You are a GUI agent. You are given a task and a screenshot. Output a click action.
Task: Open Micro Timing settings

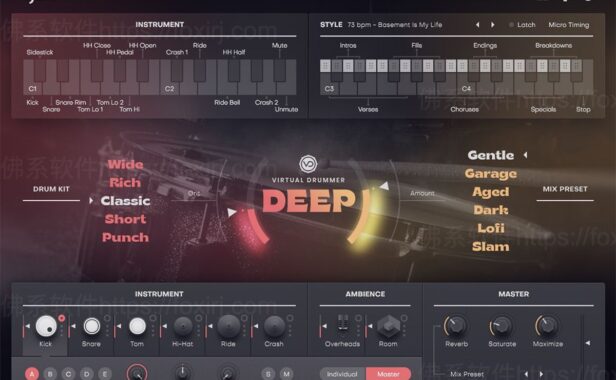point(568,25)
